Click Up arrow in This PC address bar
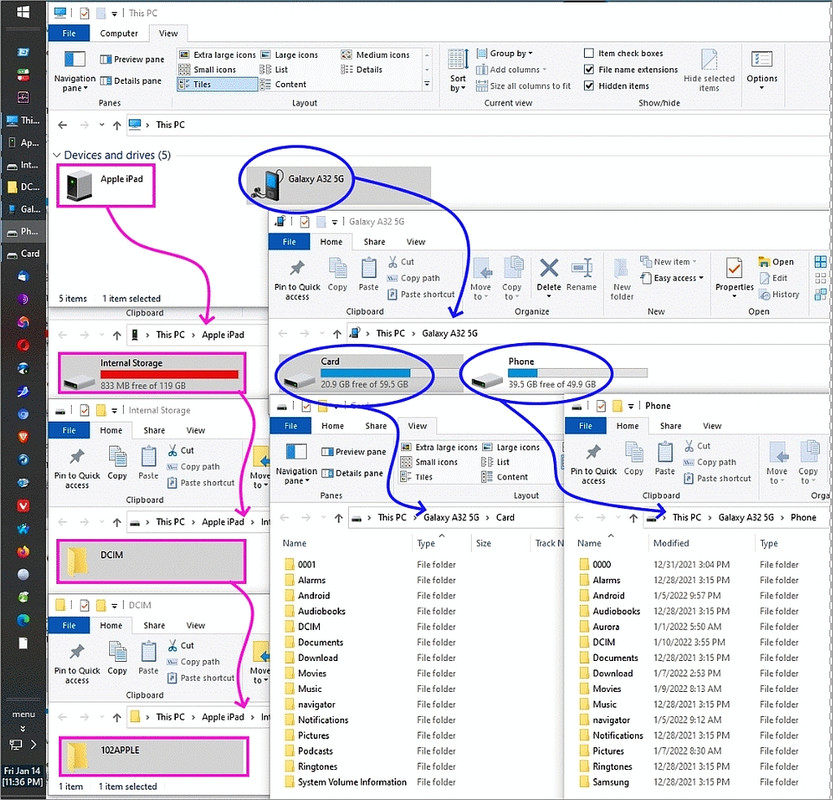833x800 pixels. [x=117, y=125]
